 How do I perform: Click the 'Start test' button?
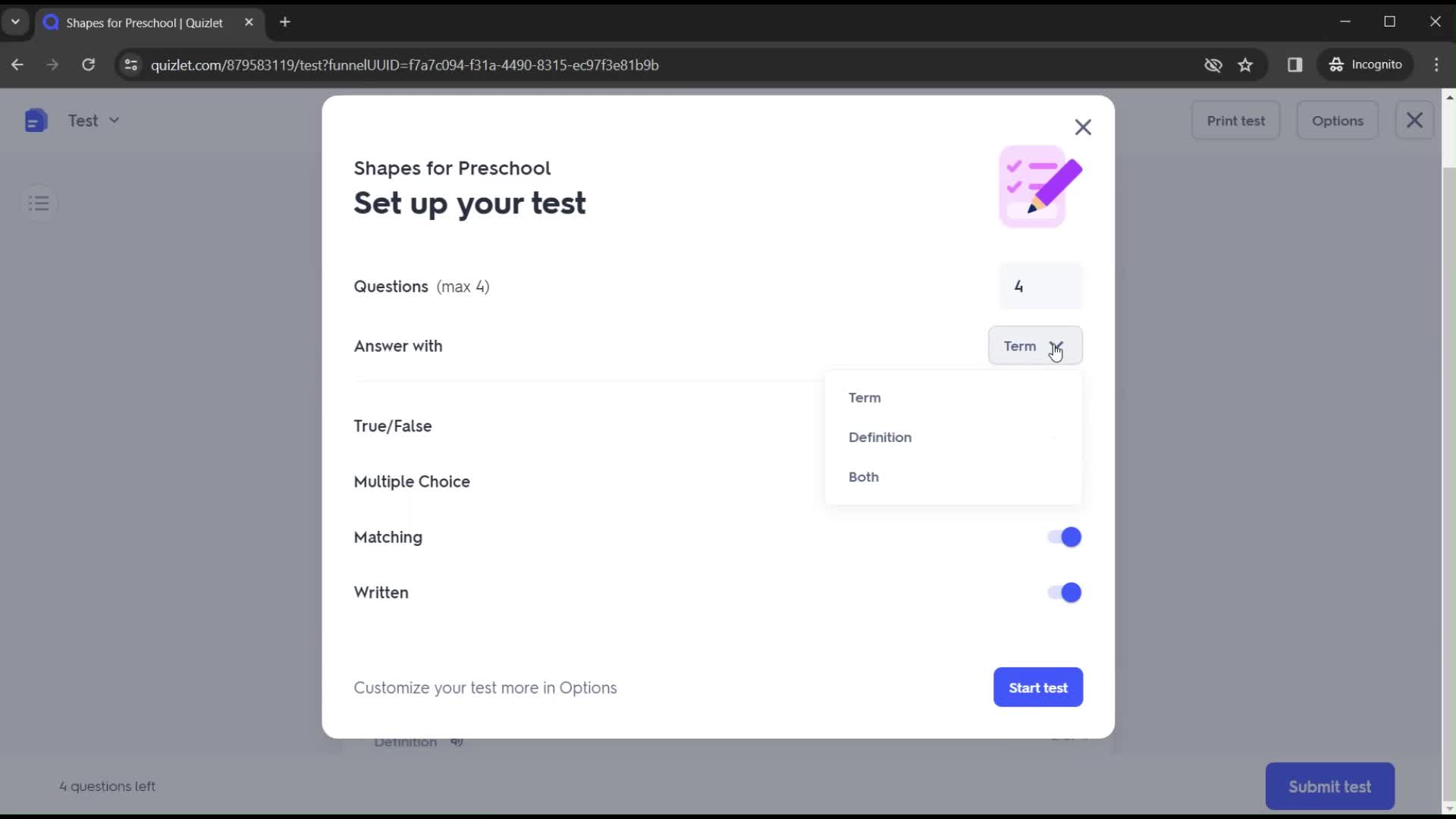1038,687
